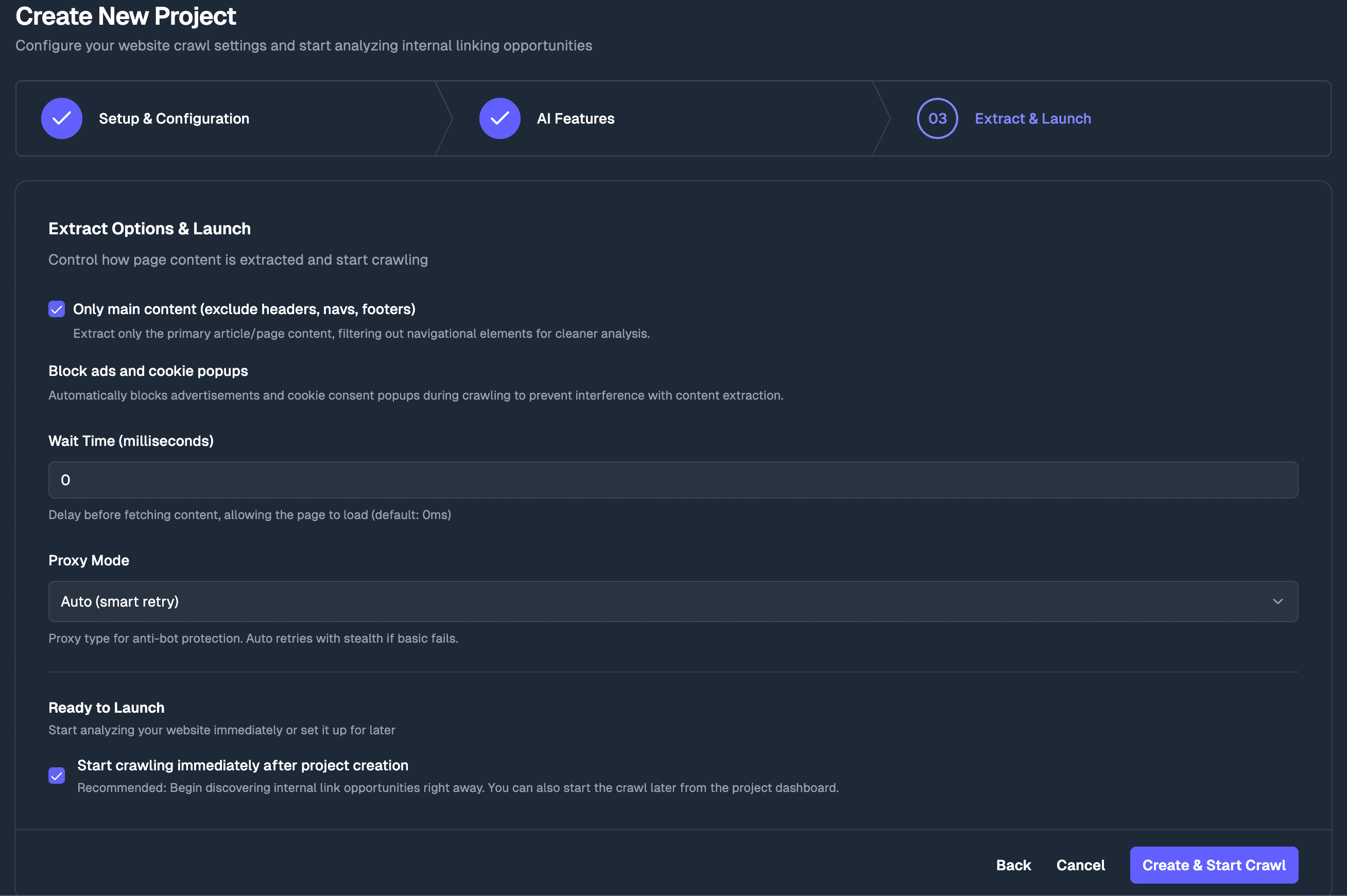Click the chevron on the Proxy Mode selector
This screenshot has height=896, width=1347.
pos(1278,601)
